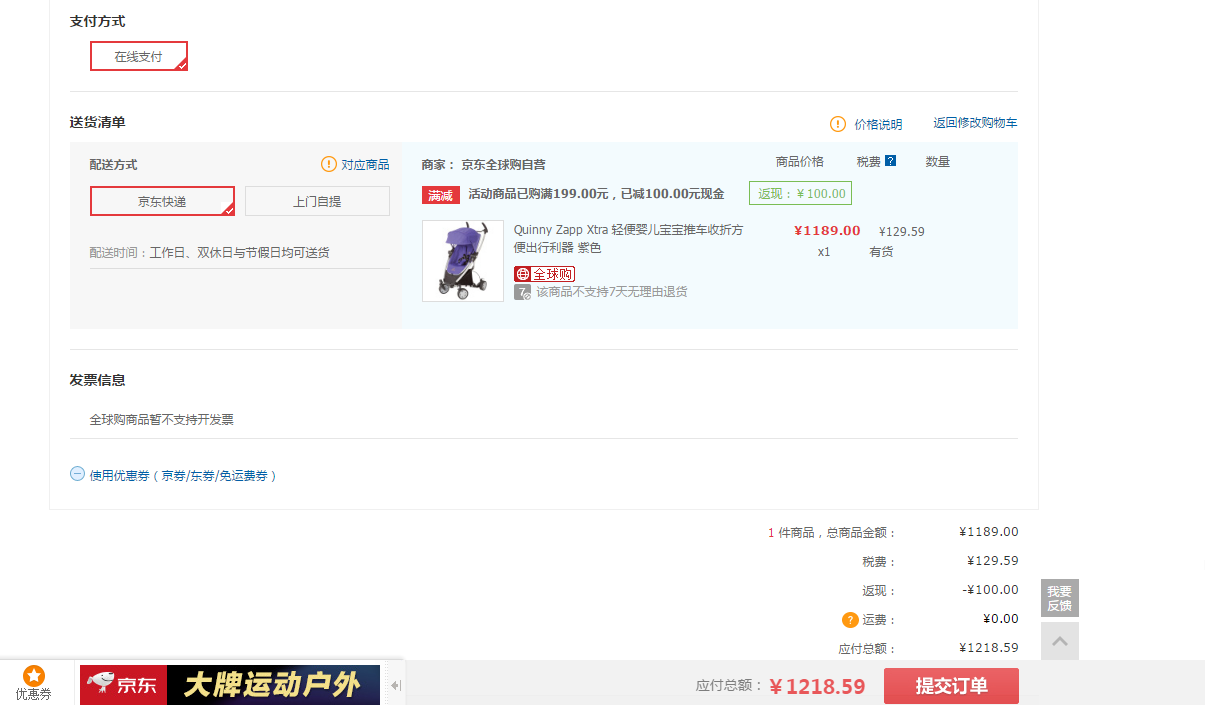Click 全球购商品暂不支持开发票 text

[x=162, y=420]
